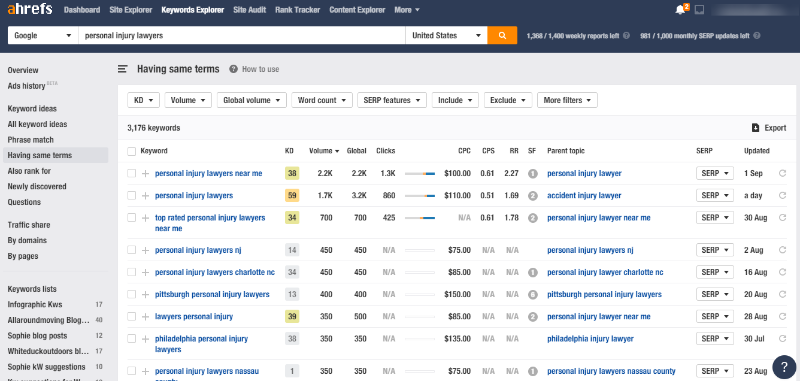
Task: Toggle the select-all checkbox in Keyword header
Action: pos(132,151)
